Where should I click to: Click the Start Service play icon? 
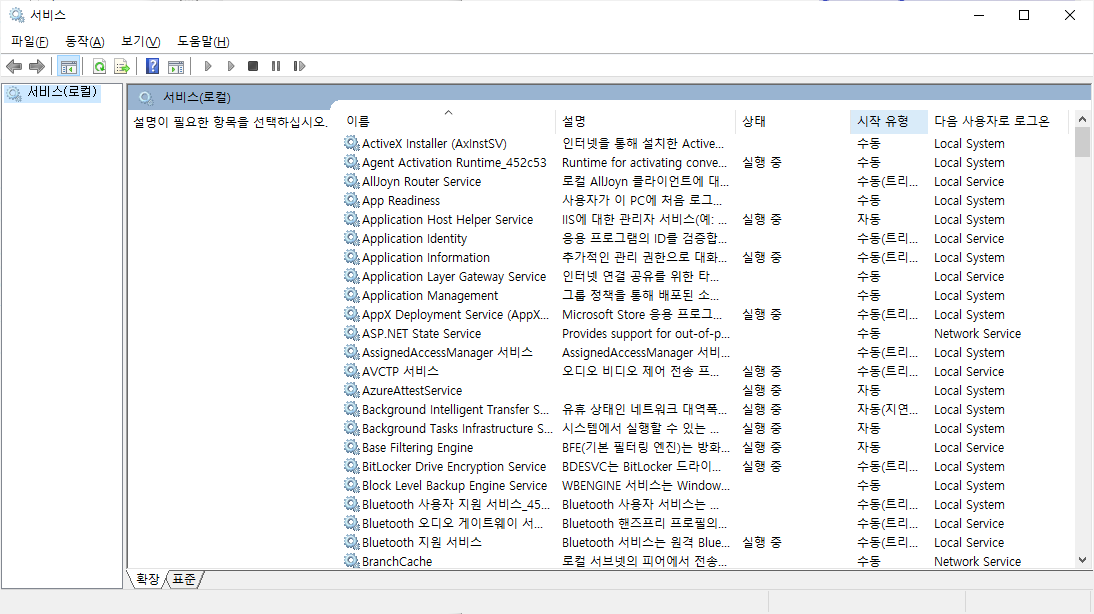pyautogui.click(x=207, y=66)
